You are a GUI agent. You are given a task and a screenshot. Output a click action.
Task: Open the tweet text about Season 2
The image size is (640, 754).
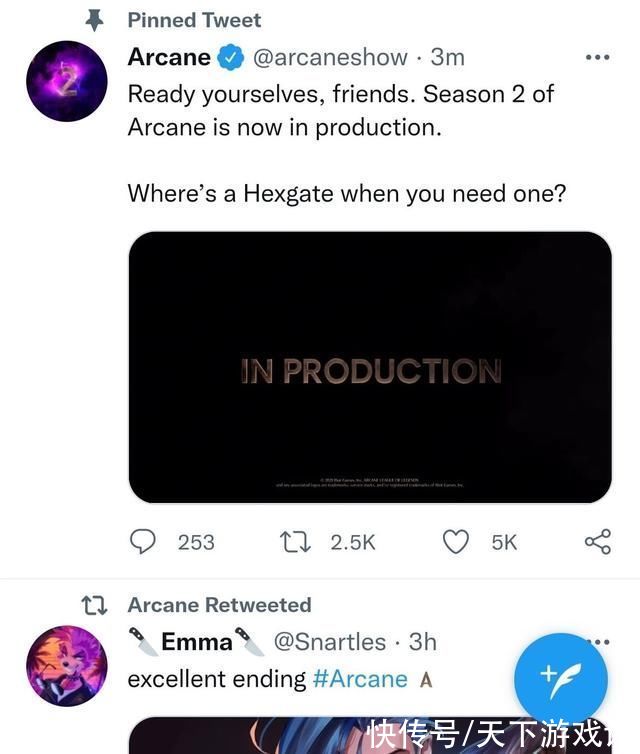click(340, 111)
